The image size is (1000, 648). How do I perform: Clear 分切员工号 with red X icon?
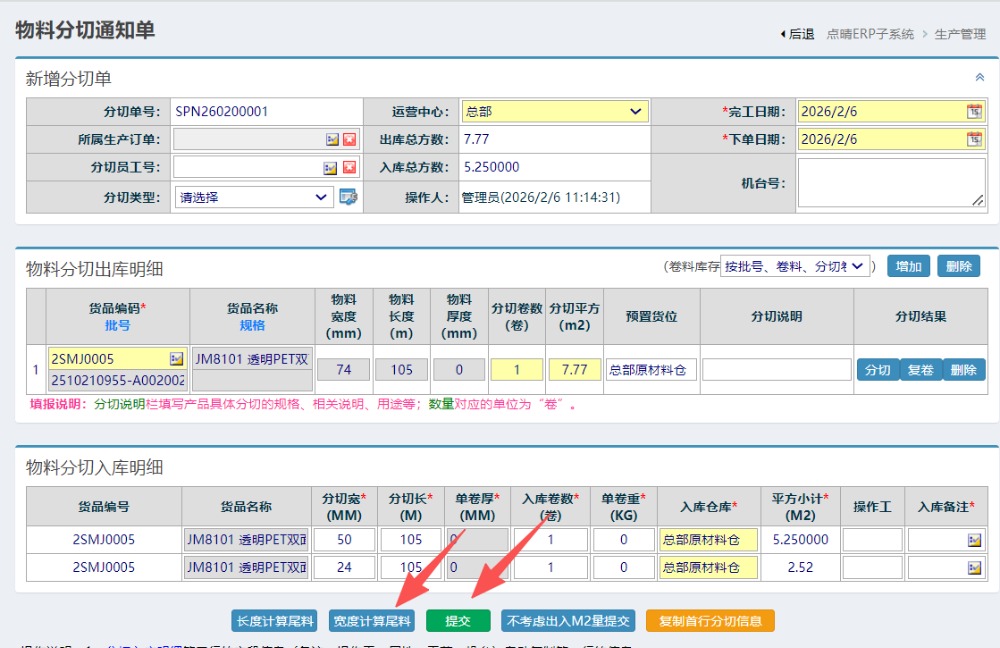click(x=350, y=168)
